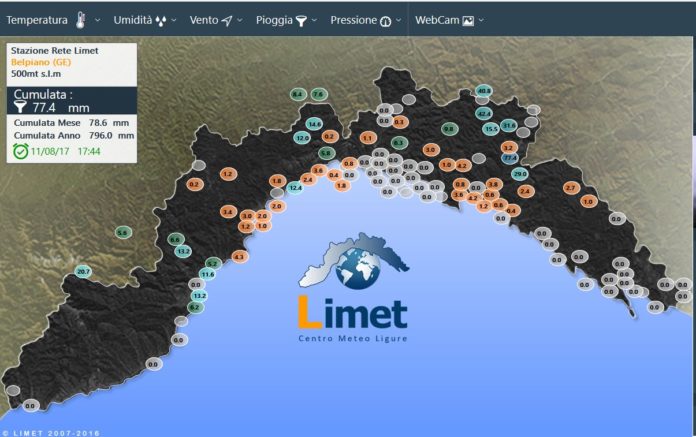Click the funnel icon in the Cumulata panel
The image size is (696, 437).
coord(20,106)
